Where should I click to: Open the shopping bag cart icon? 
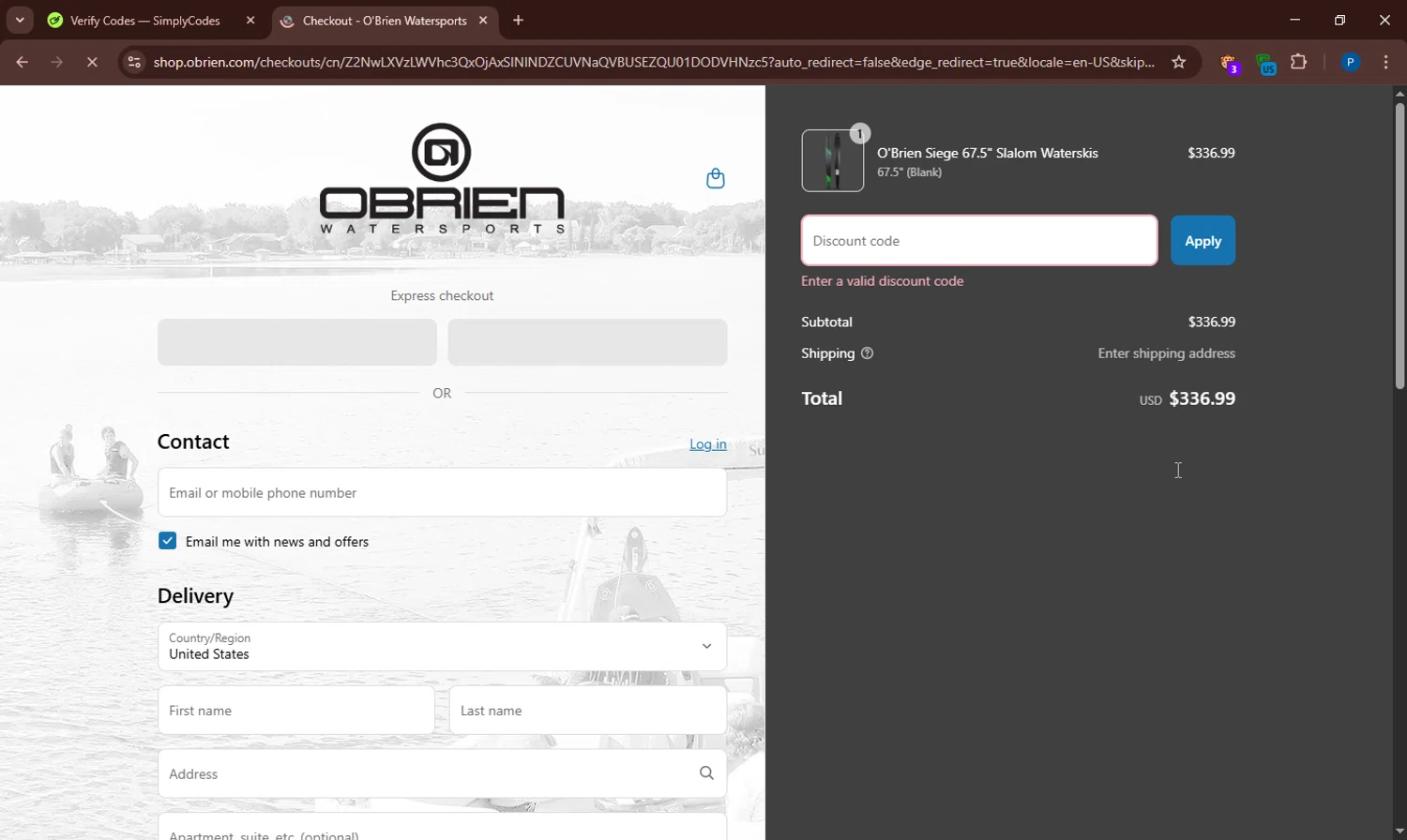716,178
